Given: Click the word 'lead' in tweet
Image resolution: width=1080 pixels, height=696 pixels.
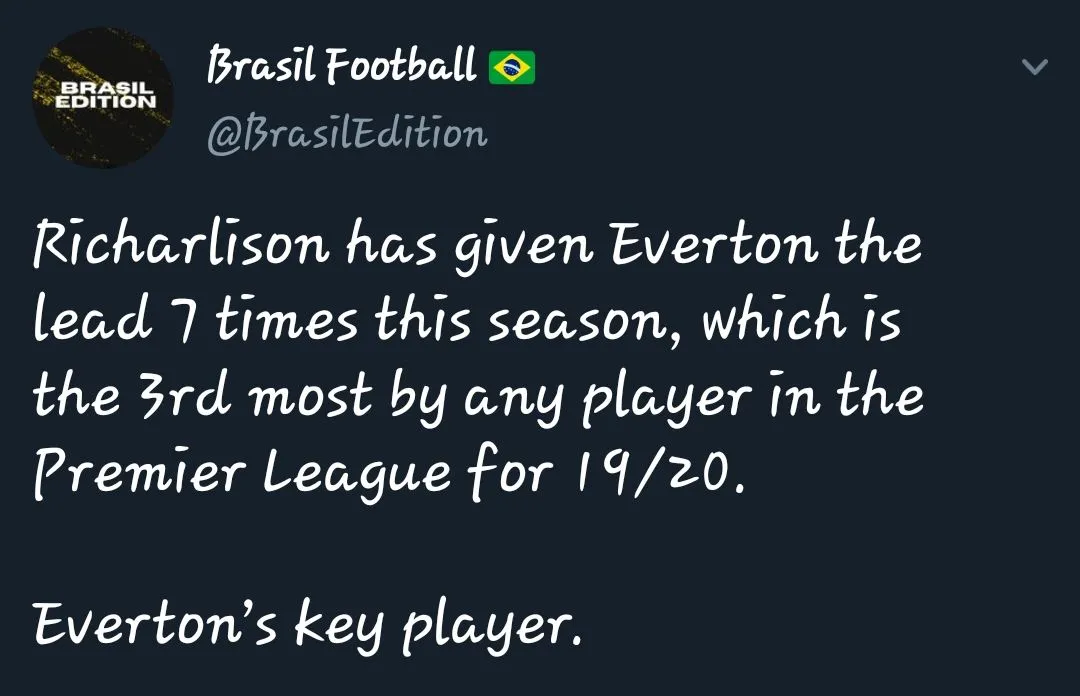Looking at the screenshot, I should [82, 320].
